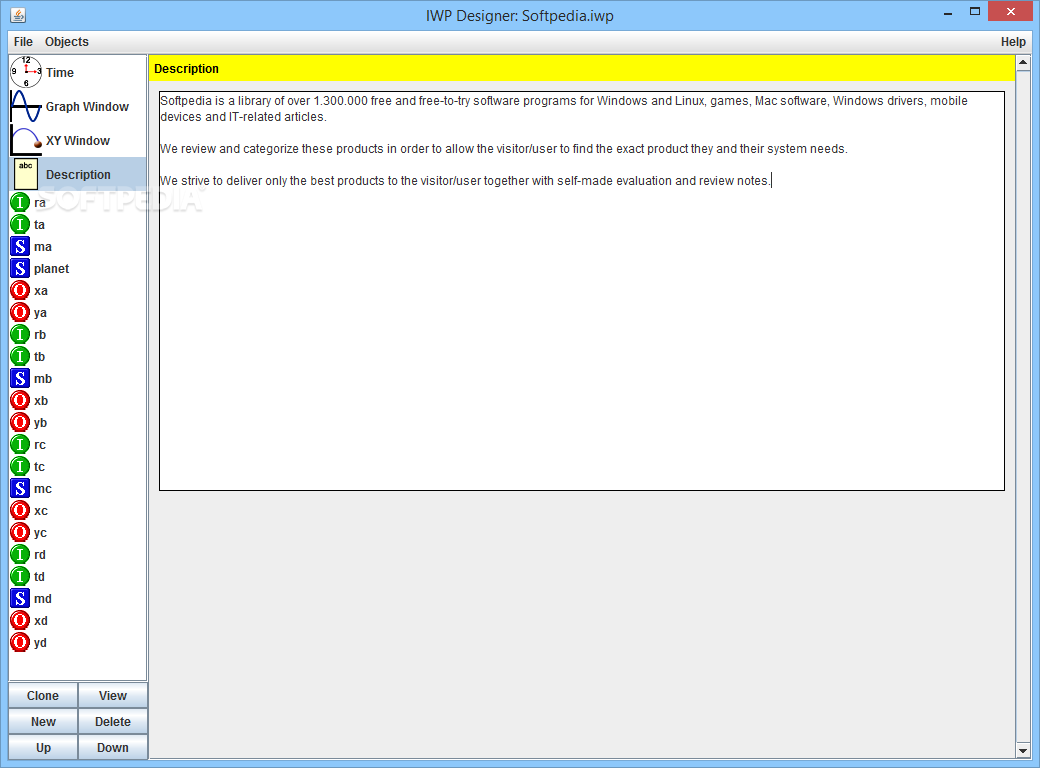
Task: Select the 'ra' object name
Action: tap(40, 203)
